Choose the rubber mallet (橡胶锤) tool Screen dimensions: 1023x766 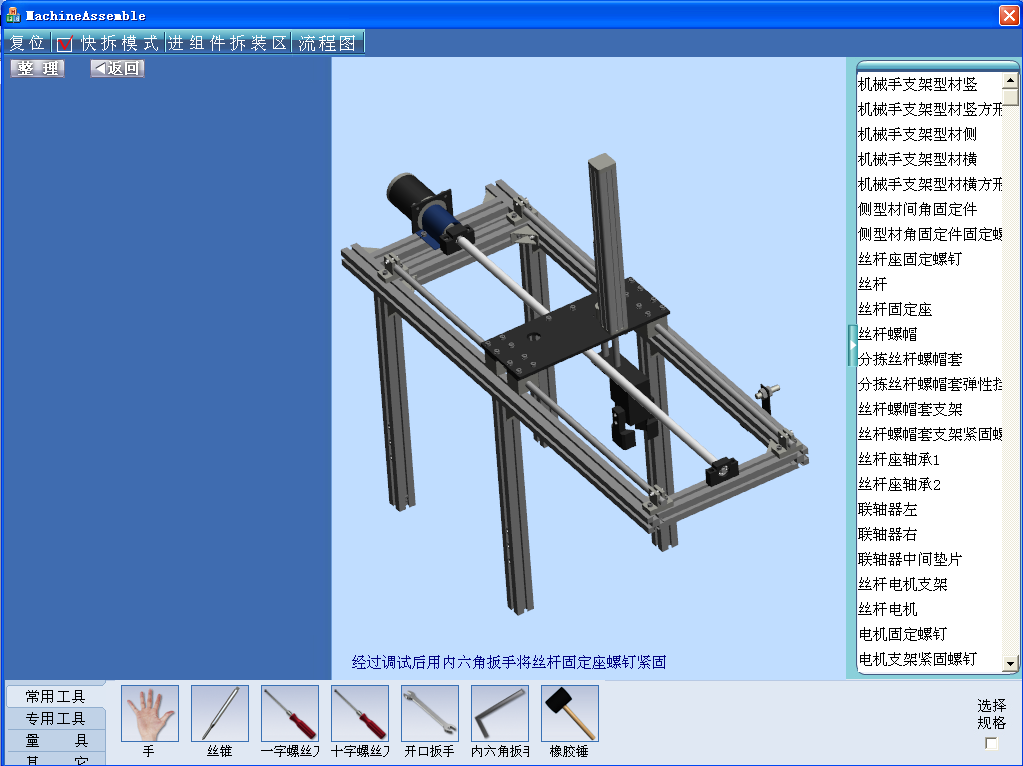click(569, 714)
